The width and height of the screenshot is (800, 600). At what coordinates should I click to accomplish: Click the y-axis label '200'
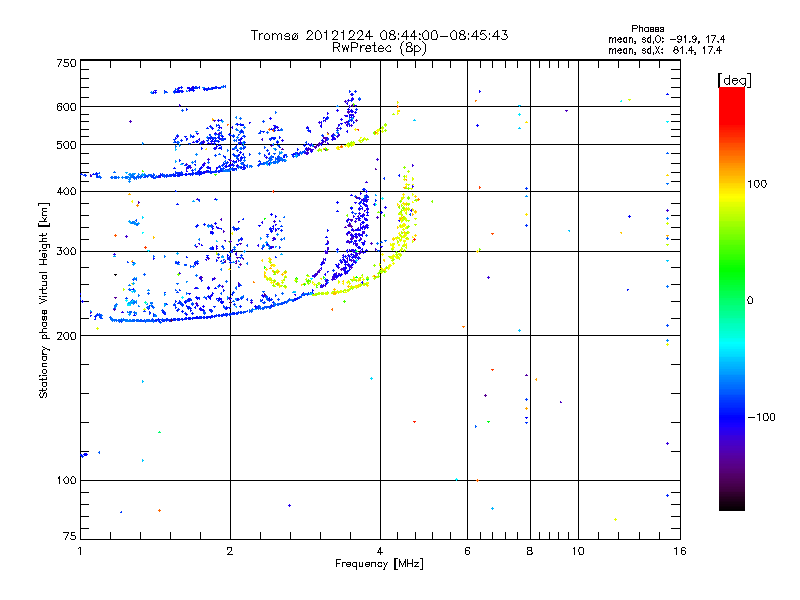coord(66,336)
